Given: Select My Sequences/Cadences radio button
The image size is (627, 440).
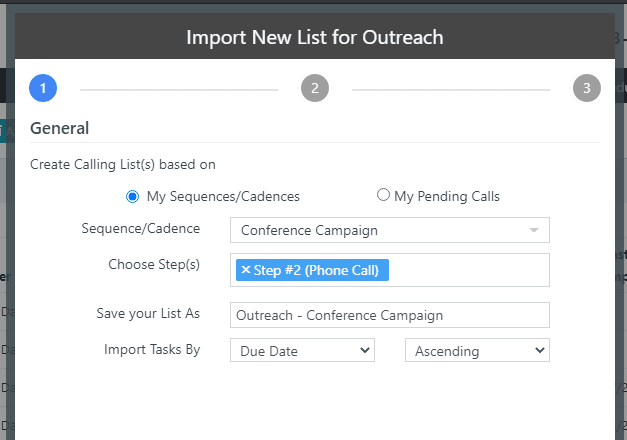Looking at the screenshot, I should [132, 196].
